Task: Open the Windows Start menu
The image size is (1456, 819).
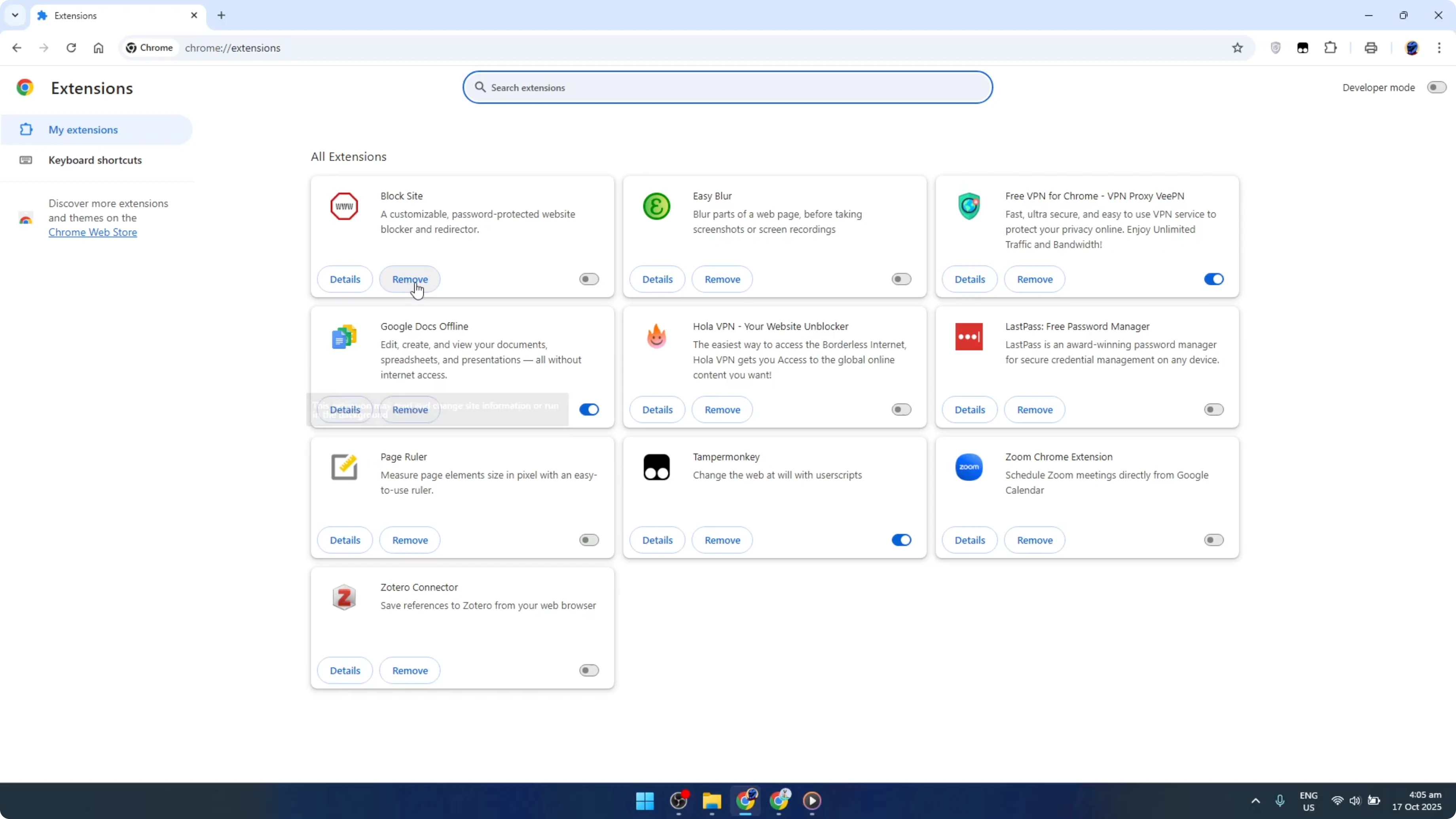Action: [645, 800]
